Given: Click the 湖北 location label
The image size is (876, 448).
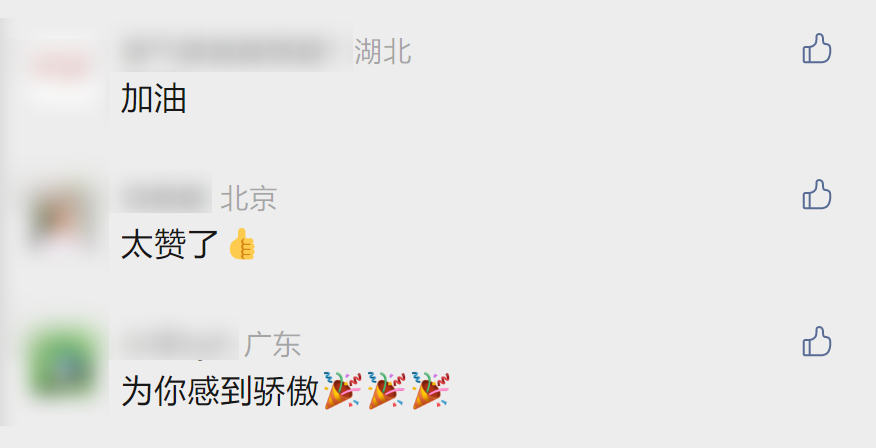Looking at the screenshot, I should point(383,52).
